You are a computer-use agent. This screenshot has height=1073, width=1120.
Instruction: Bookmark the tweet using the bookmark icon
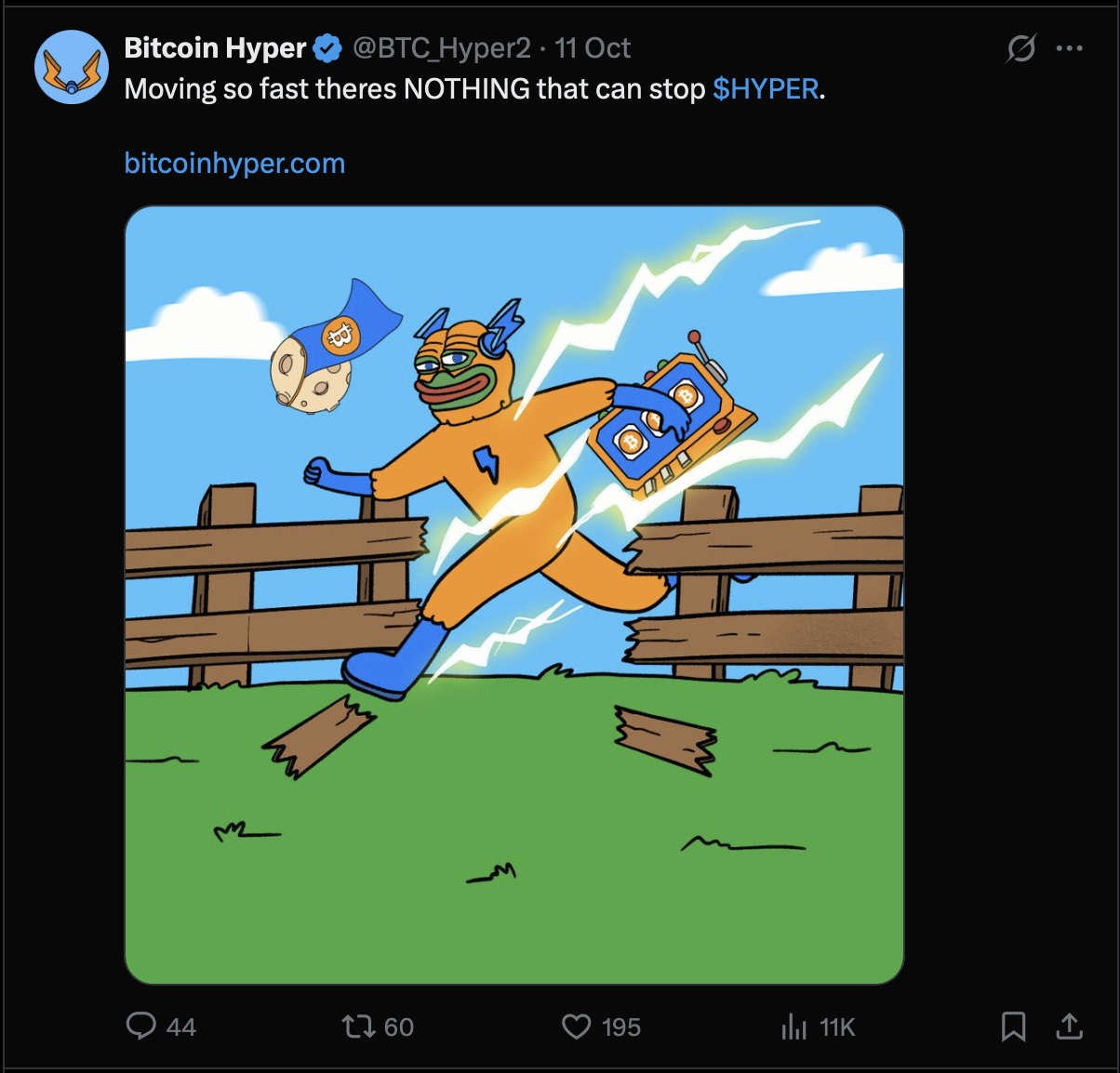1013,1027
